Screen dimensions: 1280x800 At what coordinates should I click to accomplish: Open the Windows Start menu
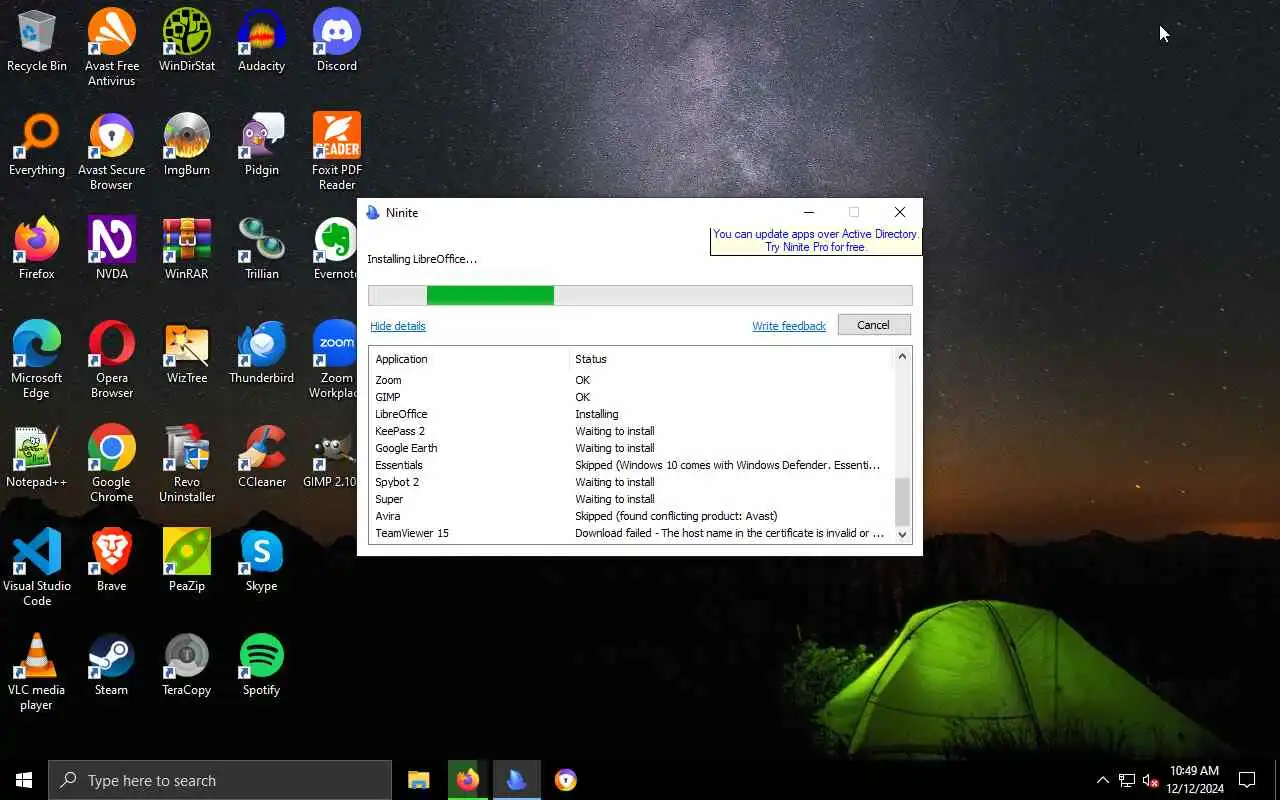point(24,780)
